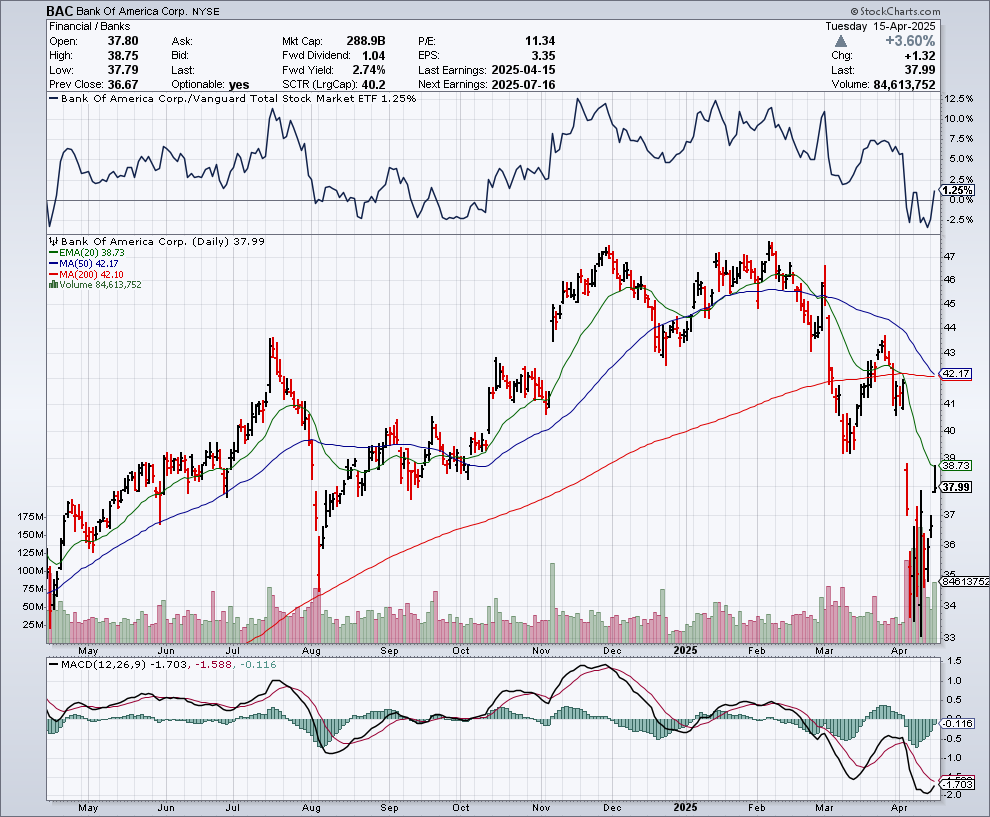Click the Mkt Cap value 288.9B
The width and height of the screenshot is (990, 817).
click(366, 41)
